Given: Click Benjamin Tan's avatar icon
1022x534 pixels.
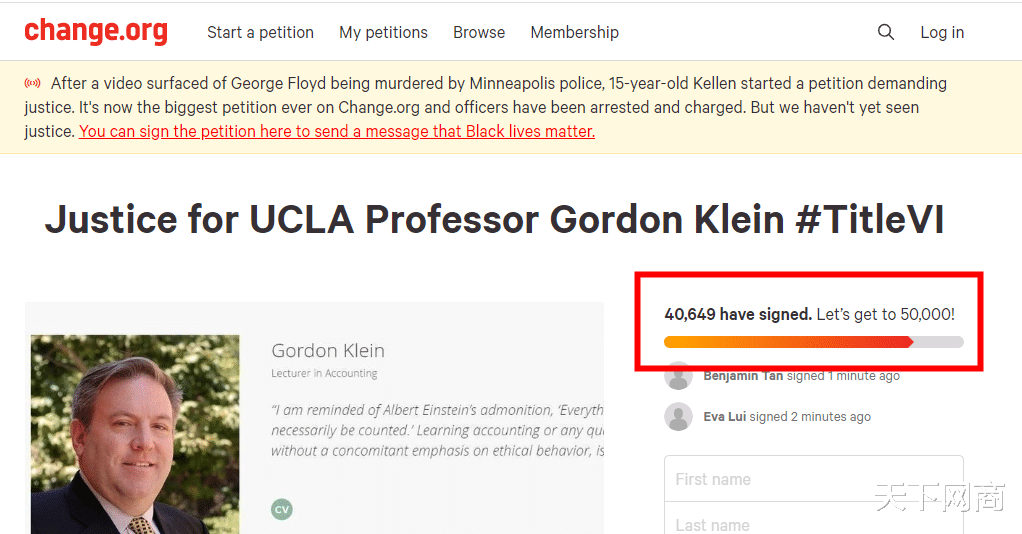Looking at the screenshot, I should coord(679,376).
